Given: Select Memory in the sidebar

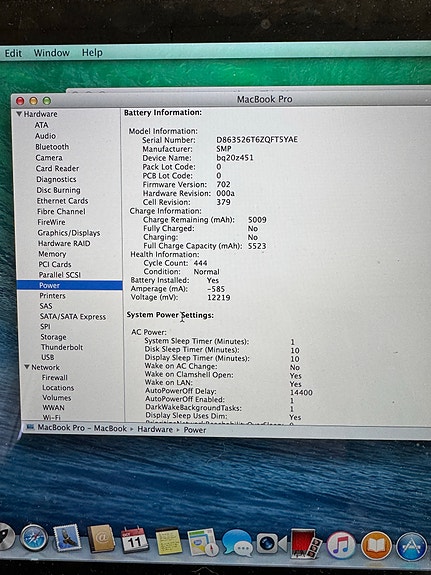Looking at the screenshot, I should click(x=52, y=254).
